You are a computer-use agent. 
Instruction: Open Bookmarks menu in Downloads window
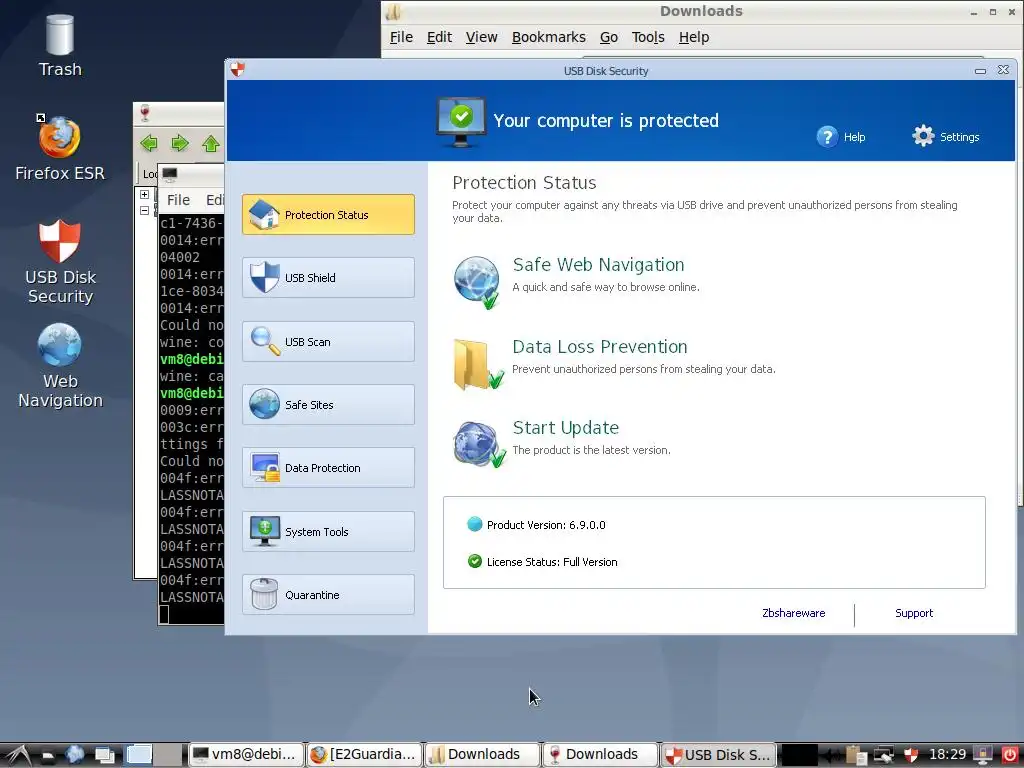point(549,37)
